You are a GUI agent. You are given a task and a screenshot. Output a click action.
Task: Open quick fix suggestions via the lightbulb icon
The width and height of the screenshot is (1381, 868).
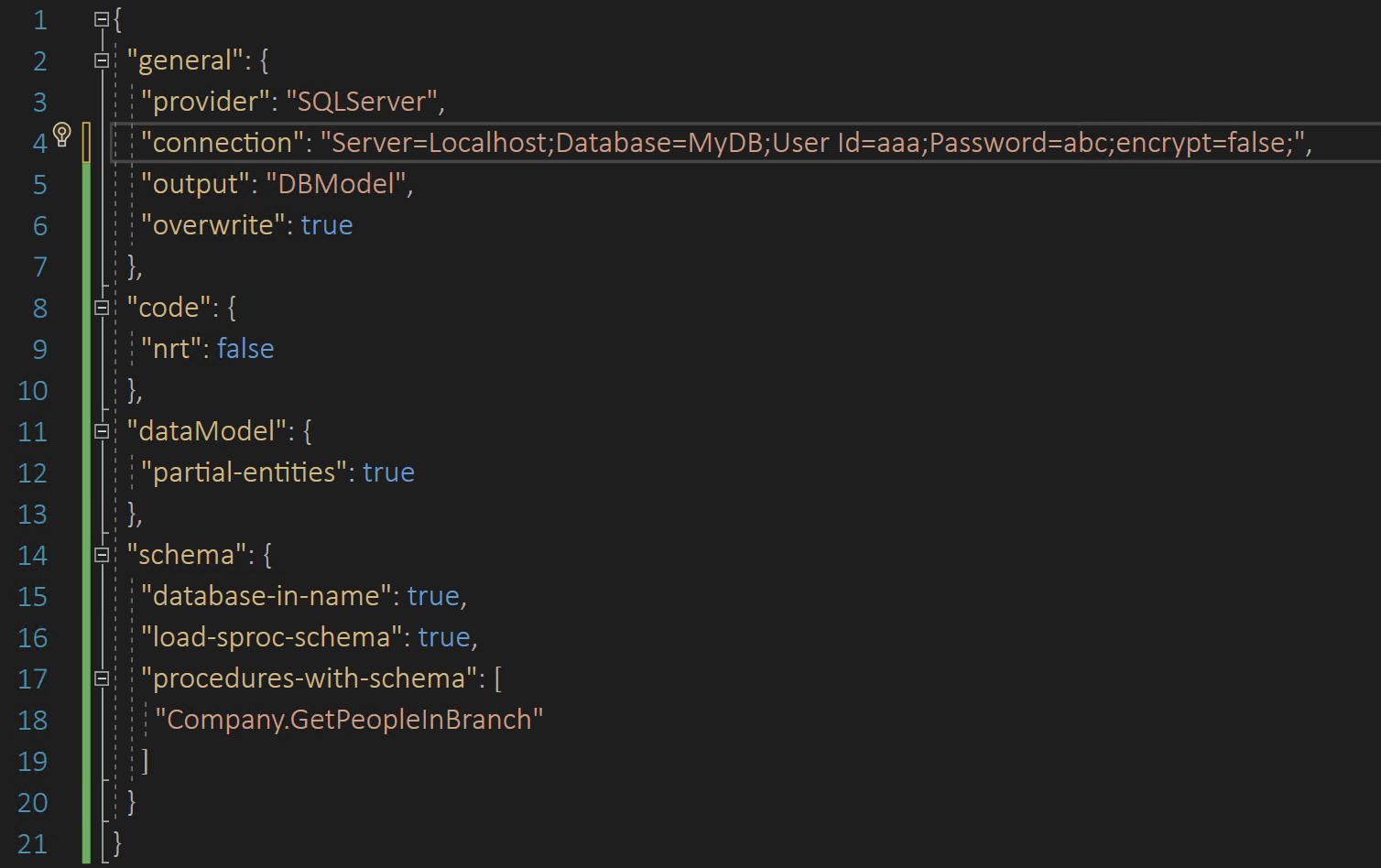pyautogui.click(x=61, y=135)
